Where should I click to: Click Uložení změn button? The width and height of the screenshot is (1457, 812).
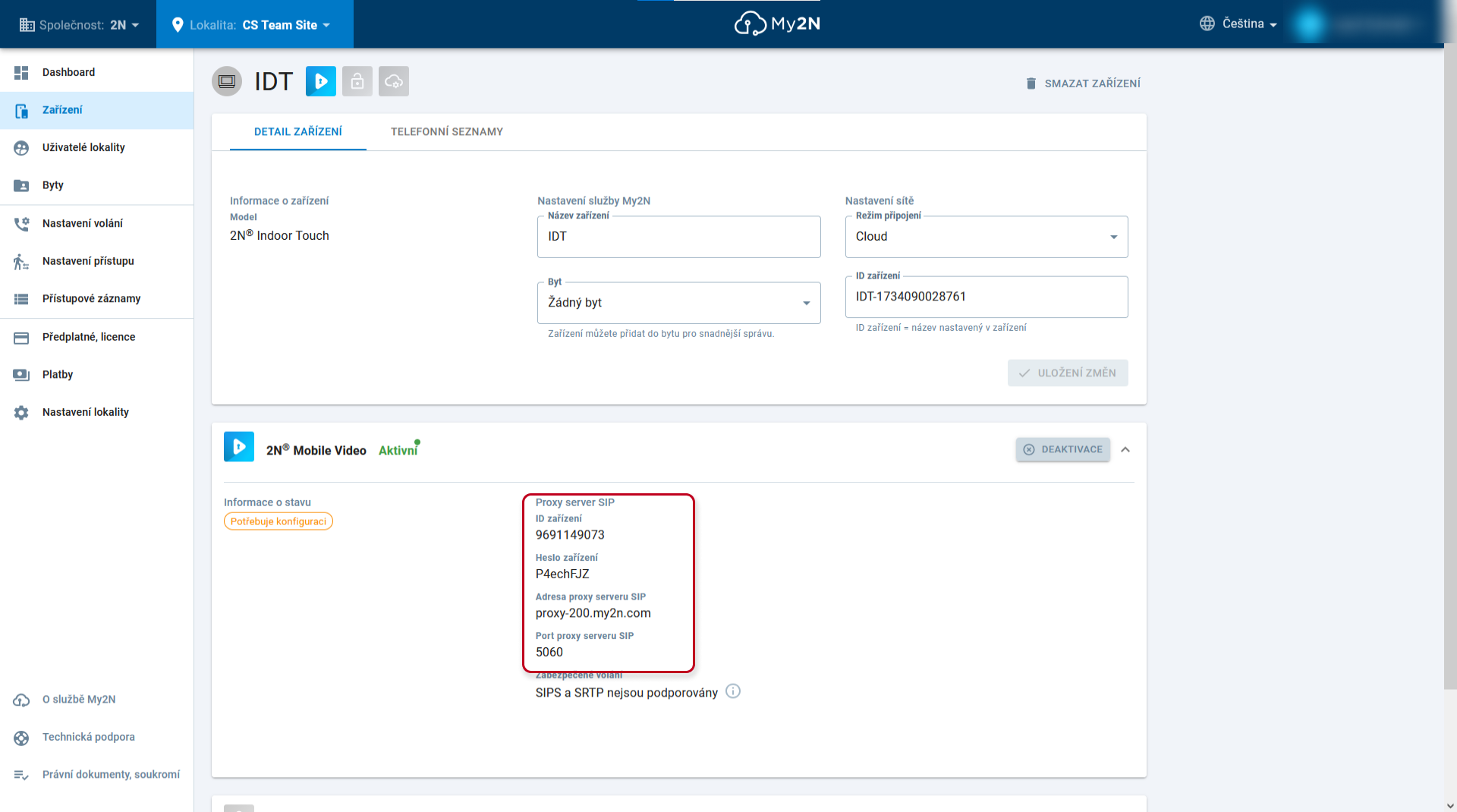pos(1068,373)
